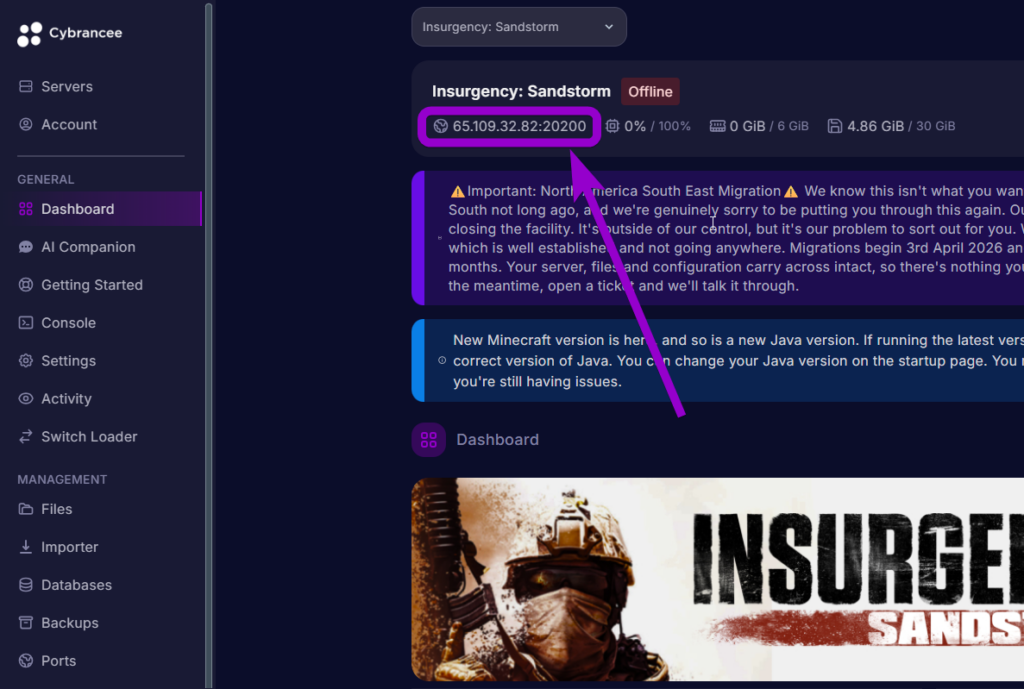The height and width of the screenshot is (689, 1024).
Task: Click the New Minecraft version notice
Action: pos(718,361)
